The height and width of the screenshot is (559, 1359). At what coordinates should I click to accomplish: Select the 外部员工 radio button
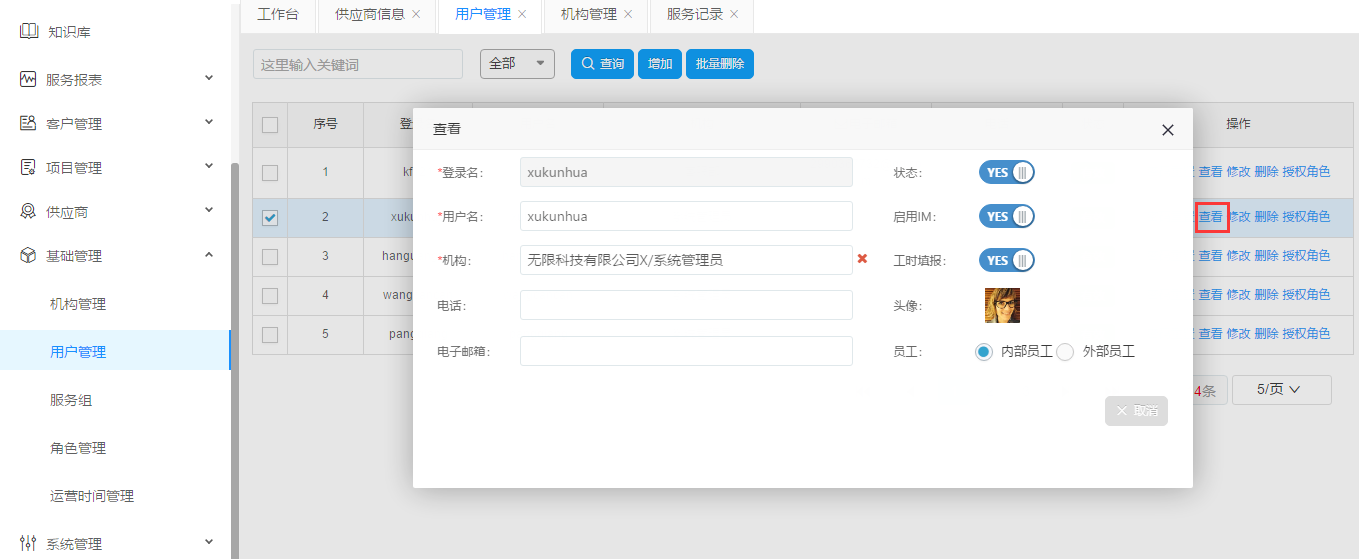point(1065,352)
